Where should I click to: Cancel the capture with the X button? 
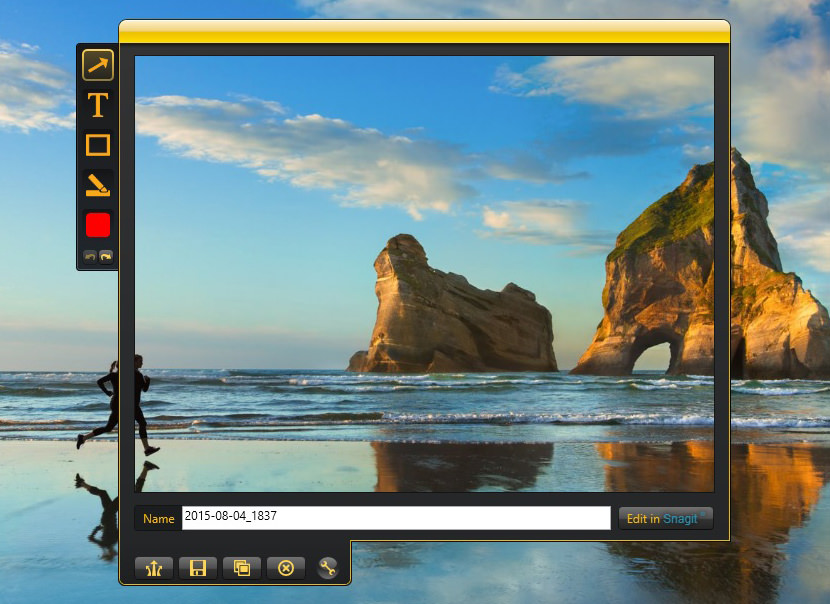click(x=286, y=568)
